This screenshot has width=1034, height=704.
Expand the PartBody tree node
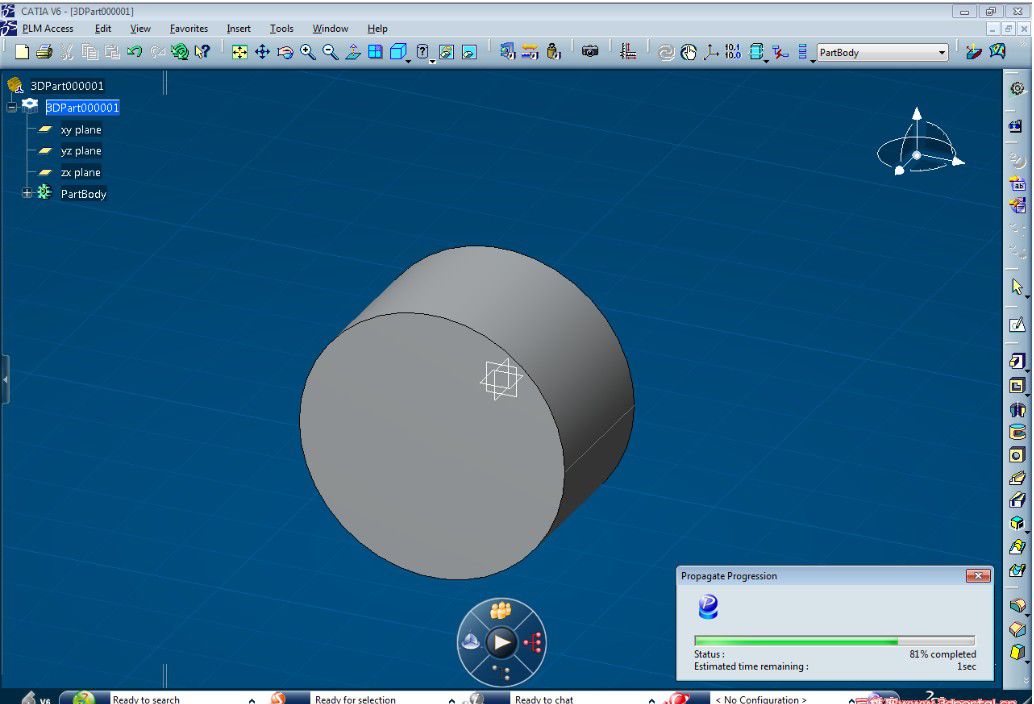(x=27, y=193)
